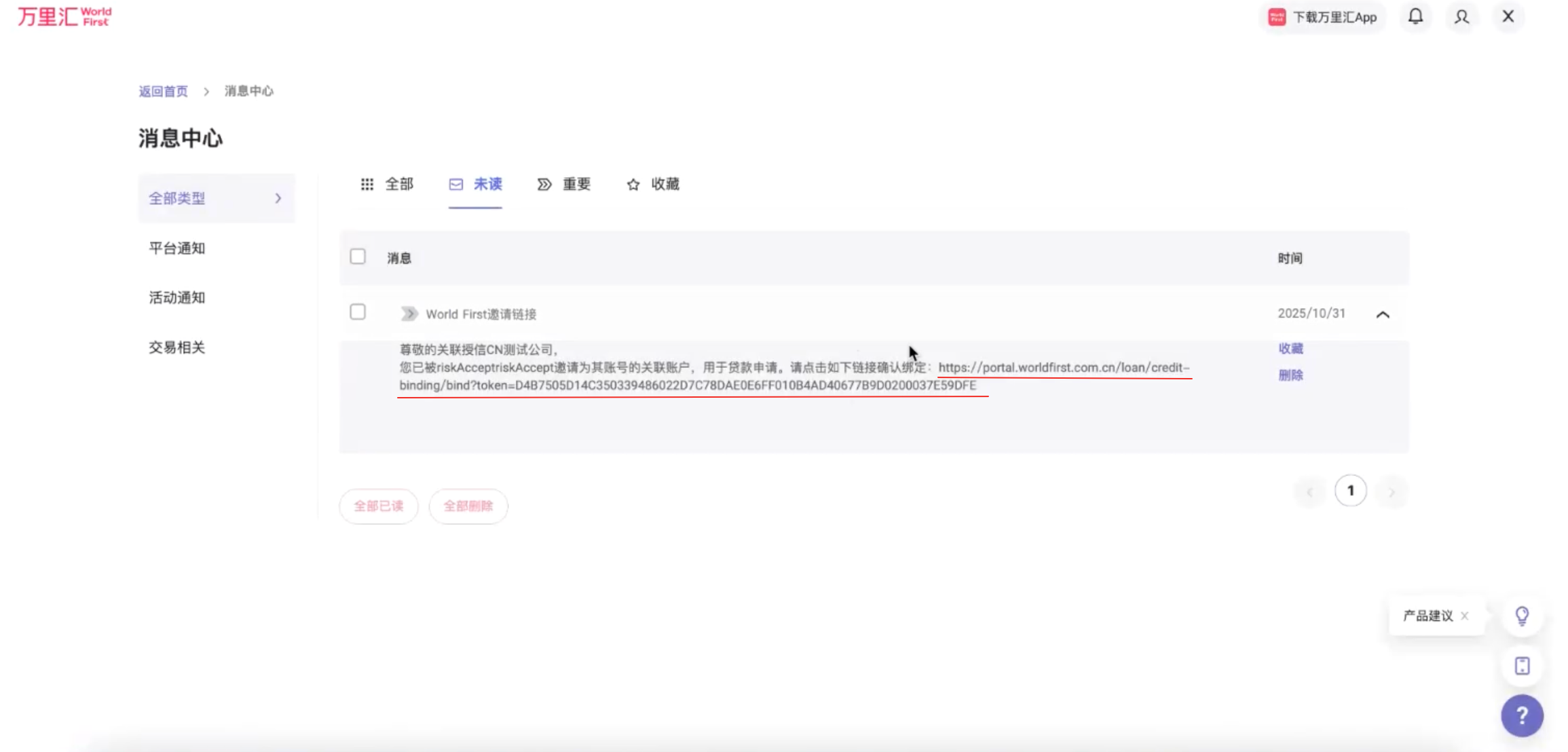This screenshot has width=1568, height=752.
Task: Collapse the World First邀请链接 message
Action: coord(1383,314)
